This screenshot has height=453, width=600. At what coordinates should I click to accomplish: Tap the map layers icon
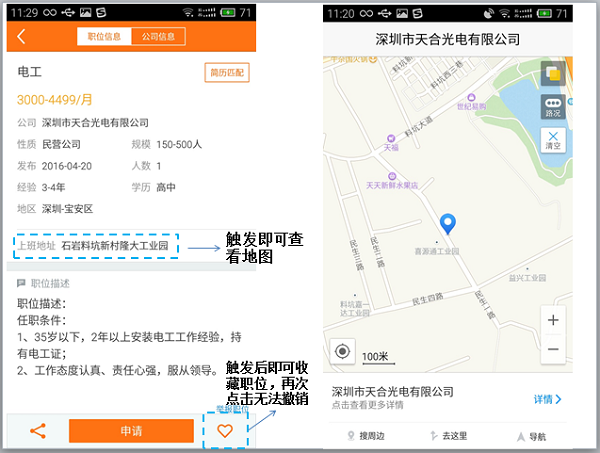point(553,73)
